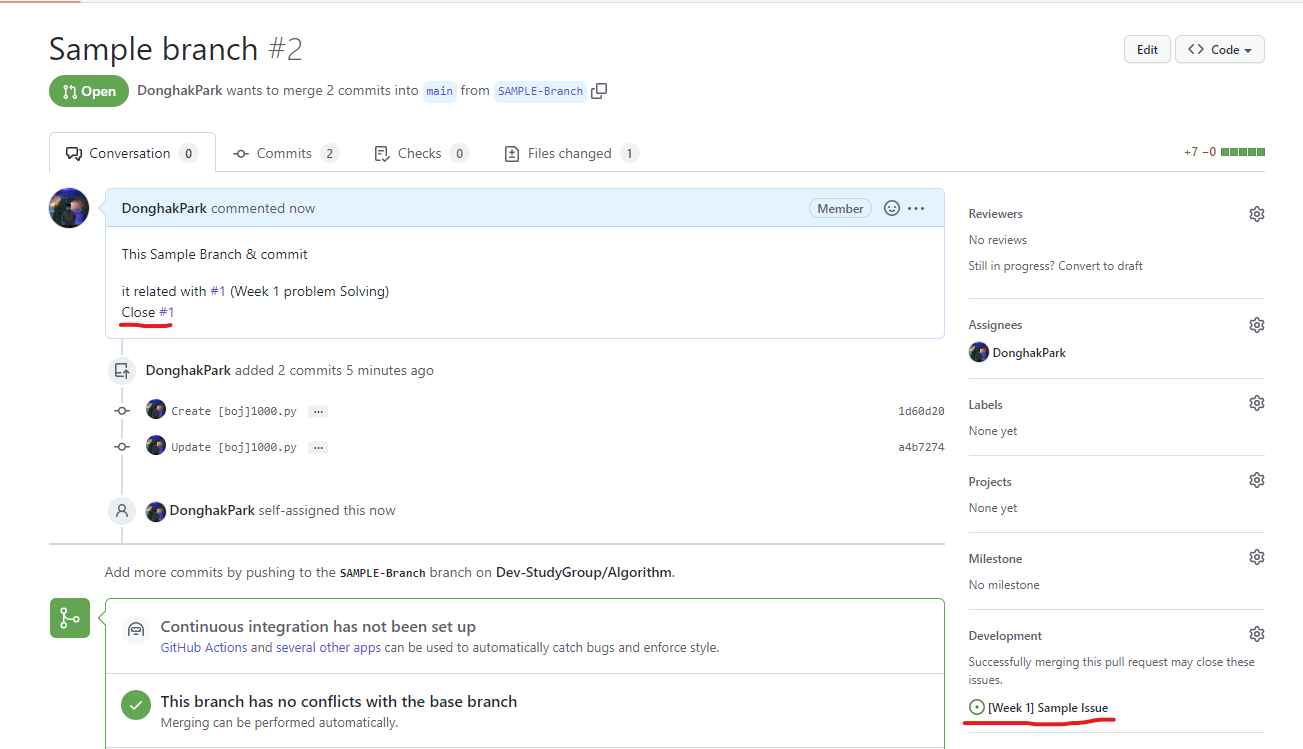
Task: Open the Labels gear settings
Action: click(1257, 403)
